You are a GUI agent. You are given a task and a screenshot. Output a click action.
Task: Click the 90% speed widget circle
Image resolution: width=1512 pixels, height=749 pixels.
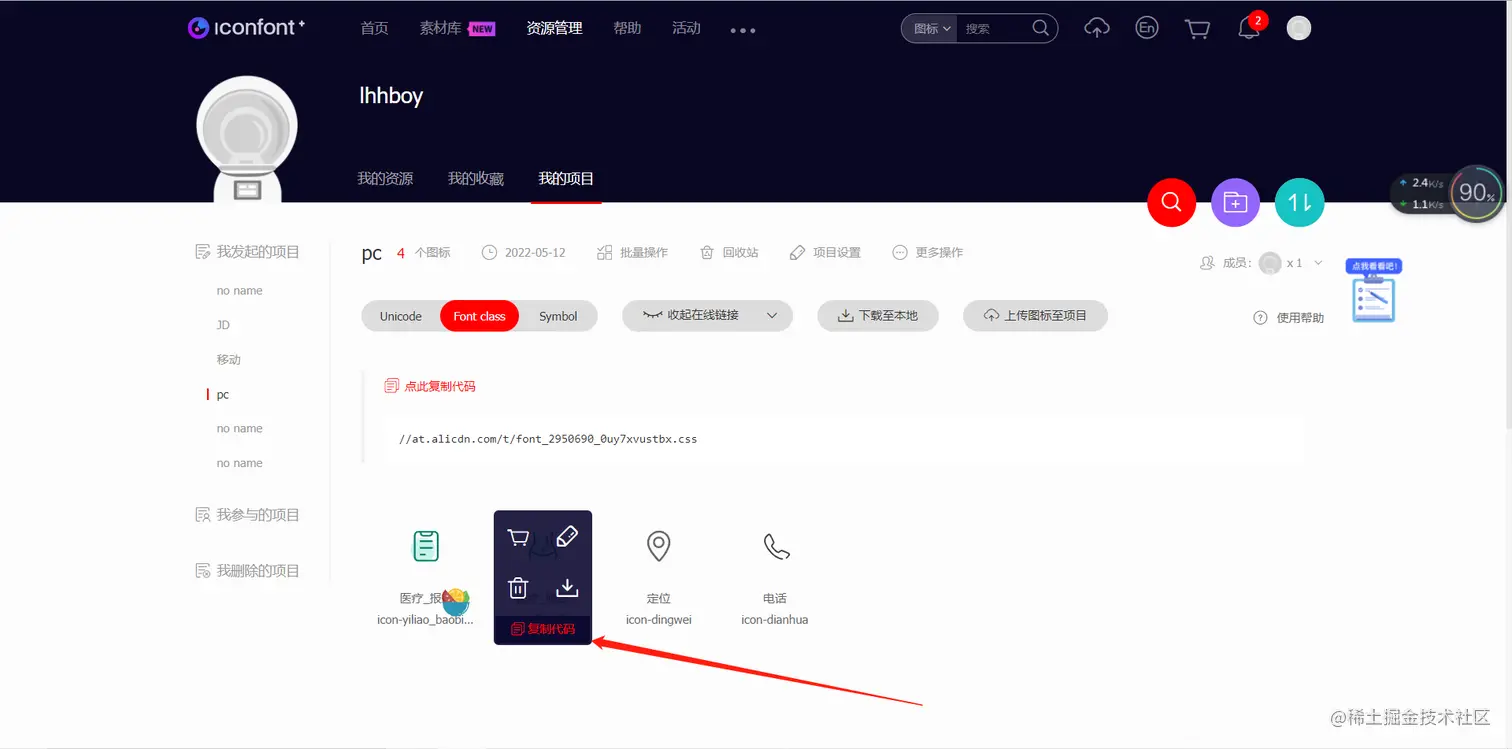1476,192
